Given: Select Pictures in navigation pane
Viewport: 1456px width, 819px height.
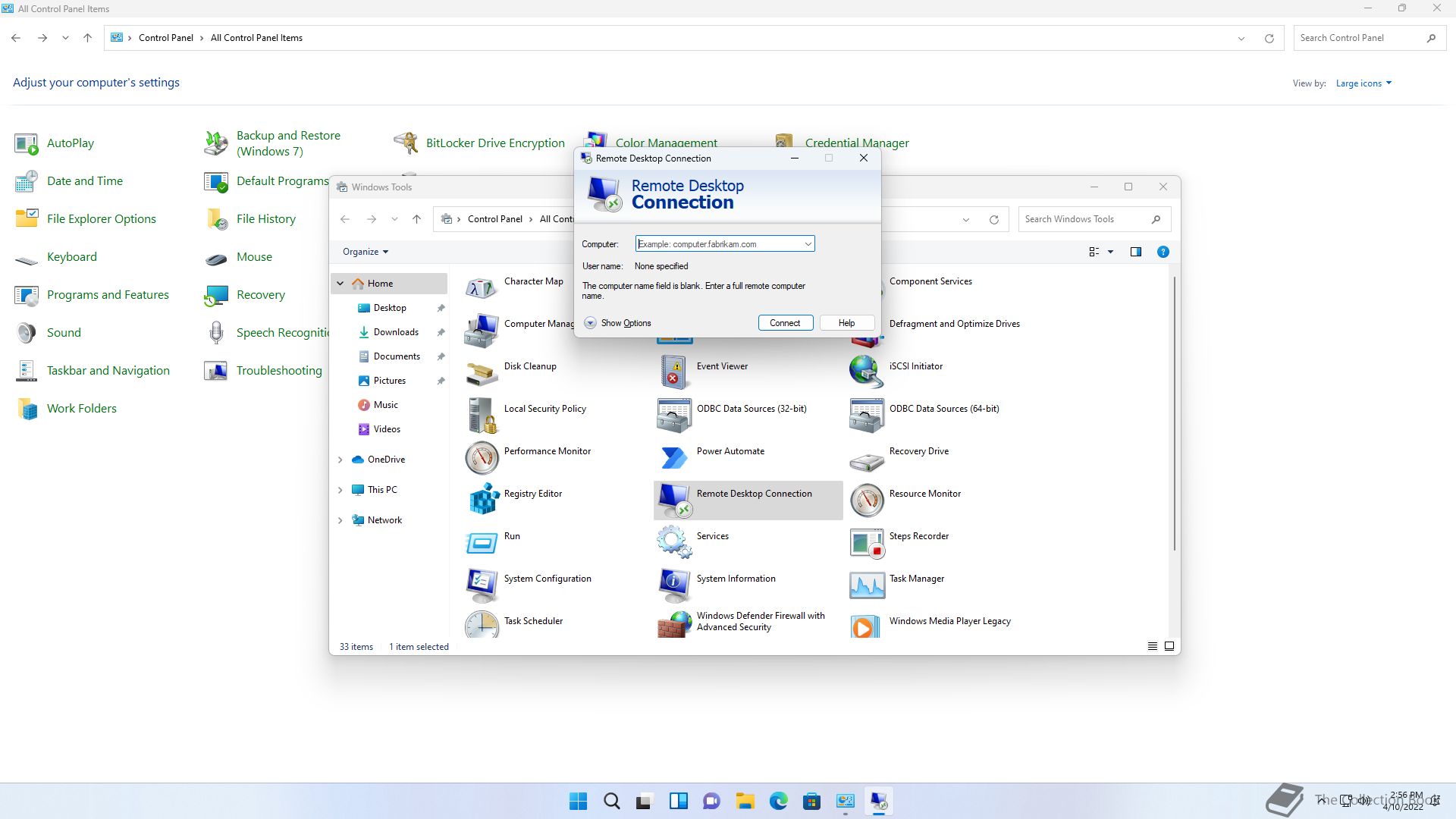Looking at the screenshot, I should pyautogui.click(x=391, y=381).
